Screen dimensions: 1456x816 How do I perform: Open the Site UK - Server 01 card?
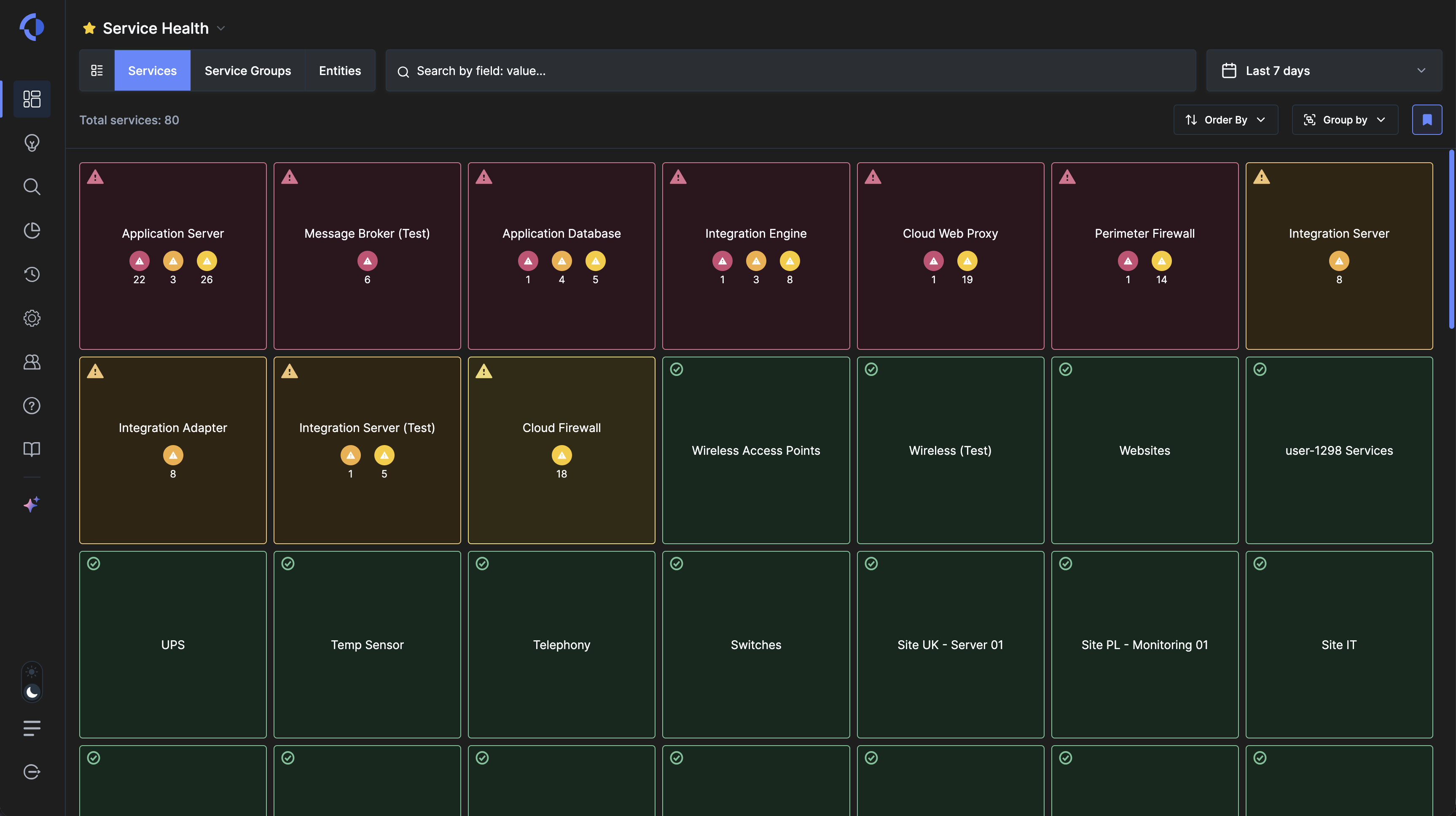[950, 645]
